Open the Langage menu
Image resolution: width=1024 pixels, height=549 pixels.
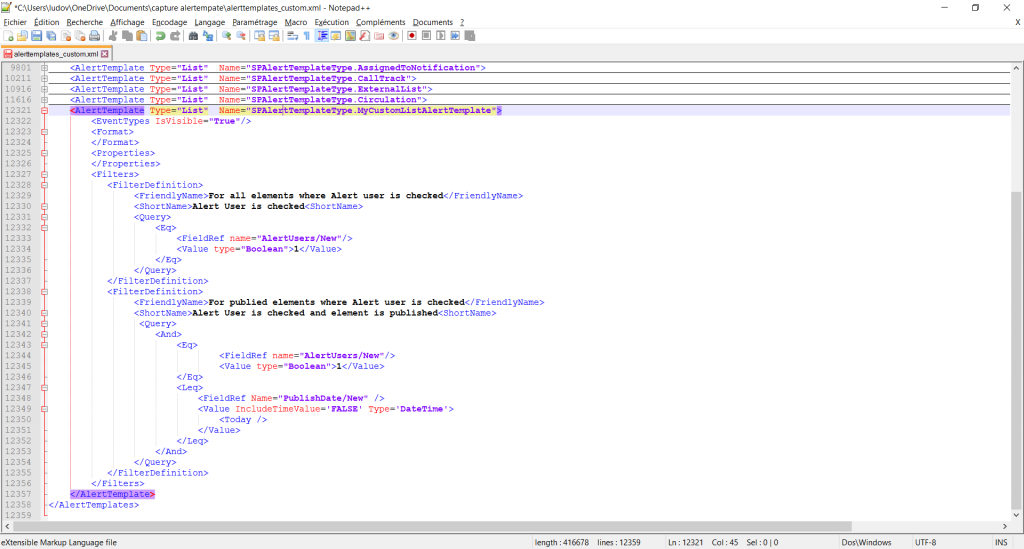coord(210,22)
